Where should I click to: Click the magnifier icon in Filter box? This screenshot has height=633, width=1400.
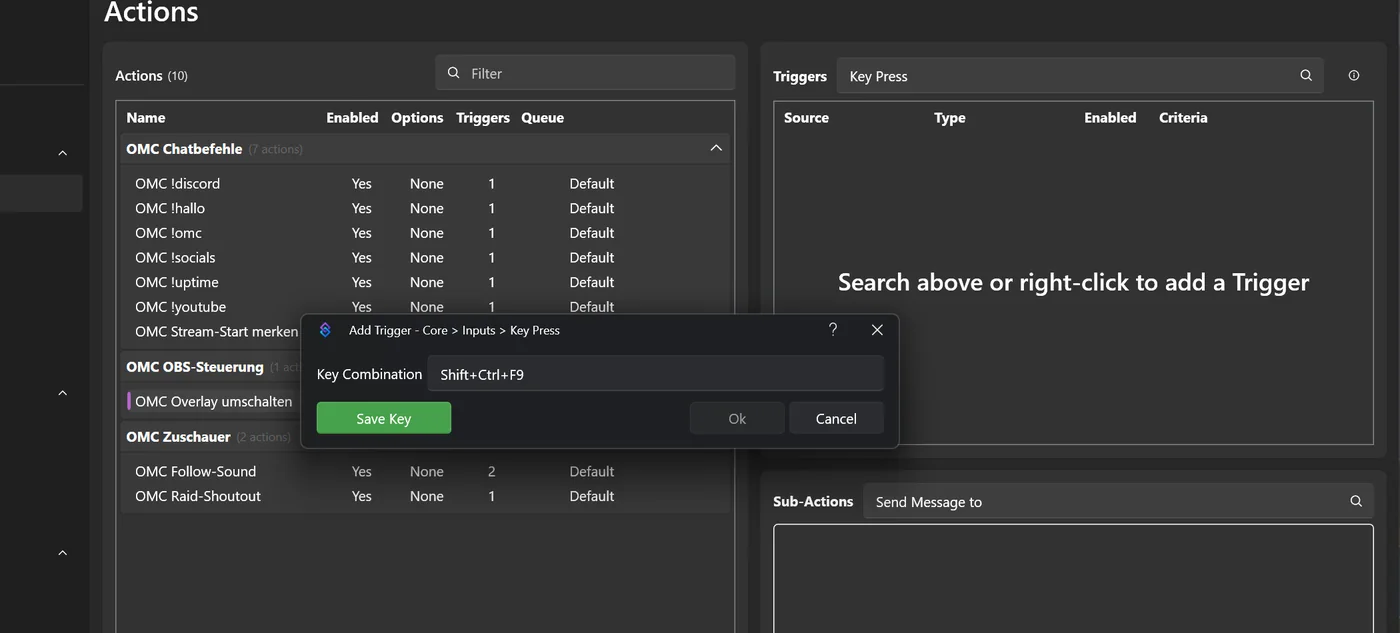coord(454,73)
